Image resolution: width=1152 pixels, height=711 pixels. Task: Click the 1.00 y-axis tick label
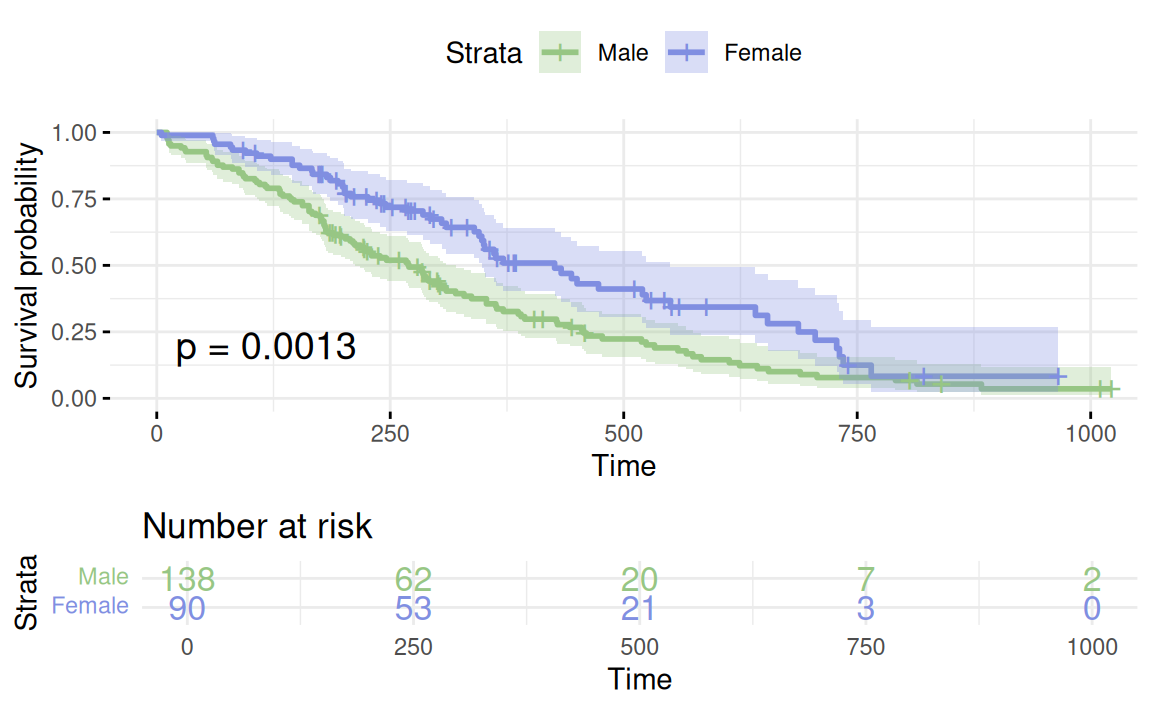(x=83, y=133)
